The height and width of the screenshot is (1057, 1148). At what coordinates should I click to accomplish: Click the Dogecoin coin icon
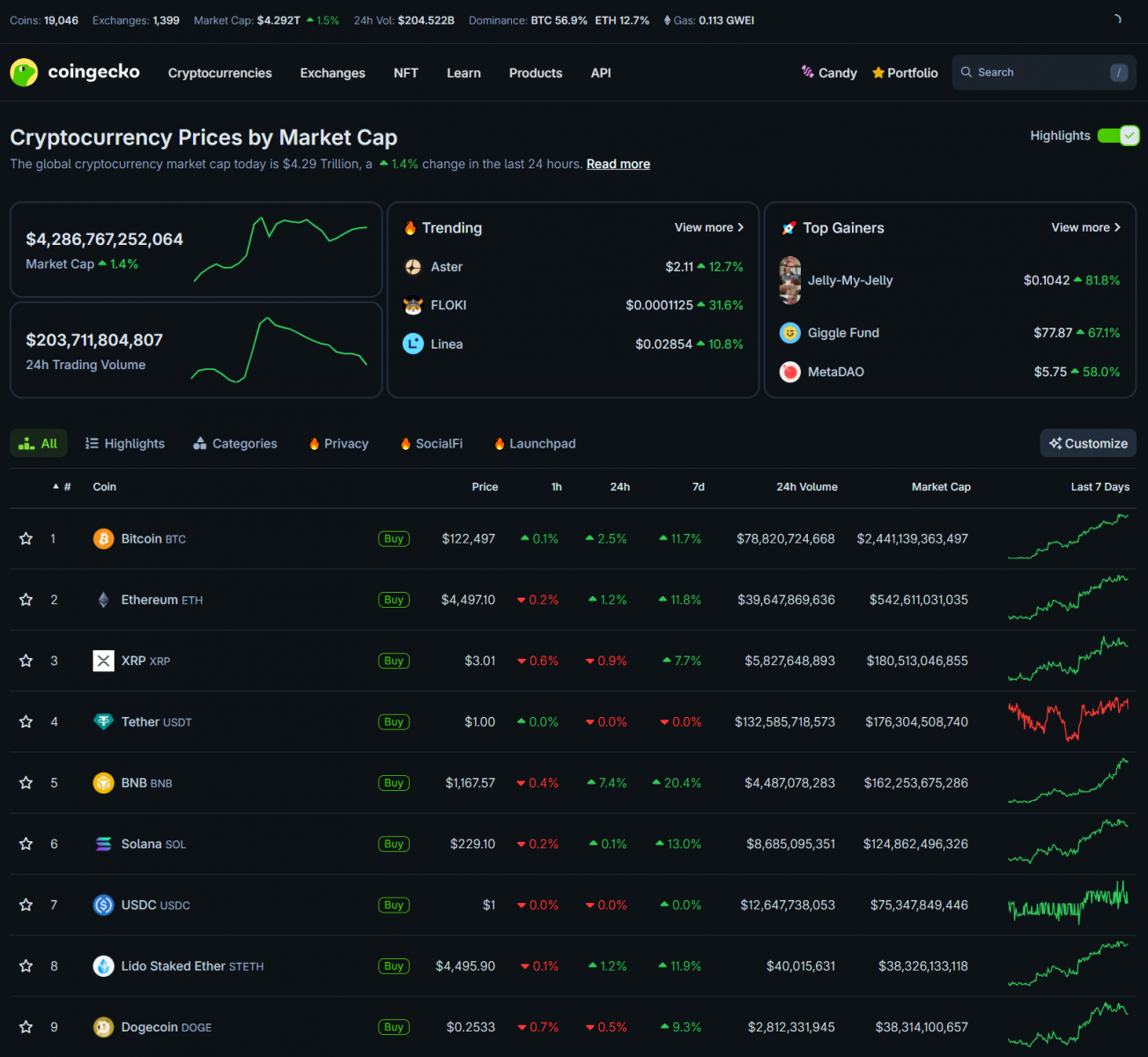pyautogui.click(x=103, y=1027)
